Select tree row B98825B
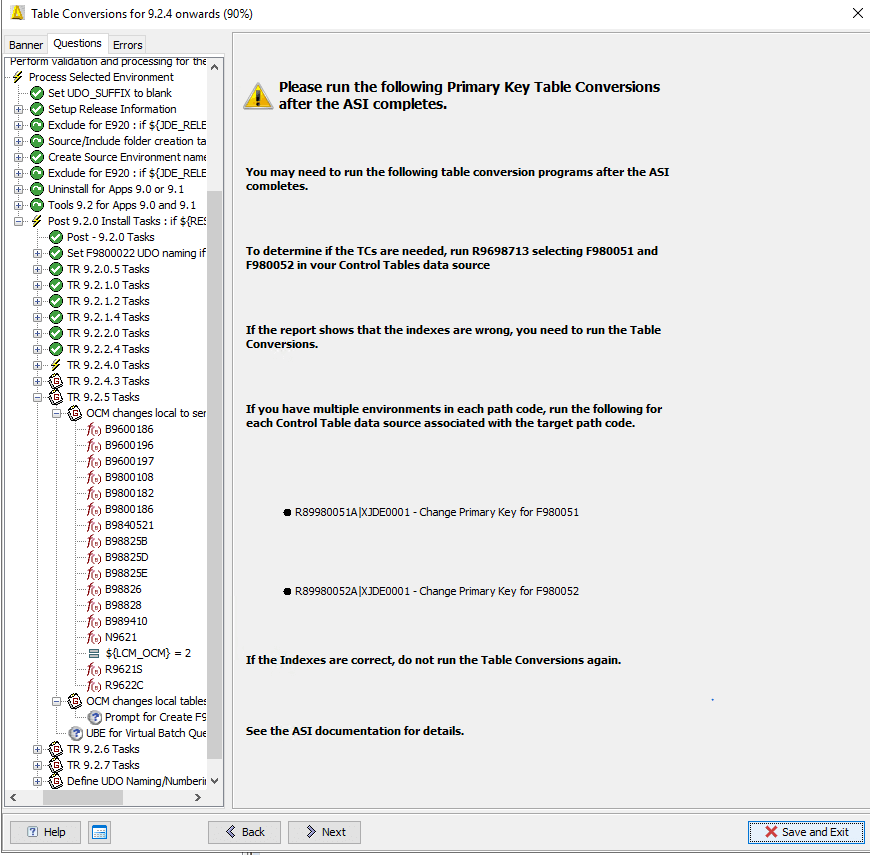 click(126, 542)
